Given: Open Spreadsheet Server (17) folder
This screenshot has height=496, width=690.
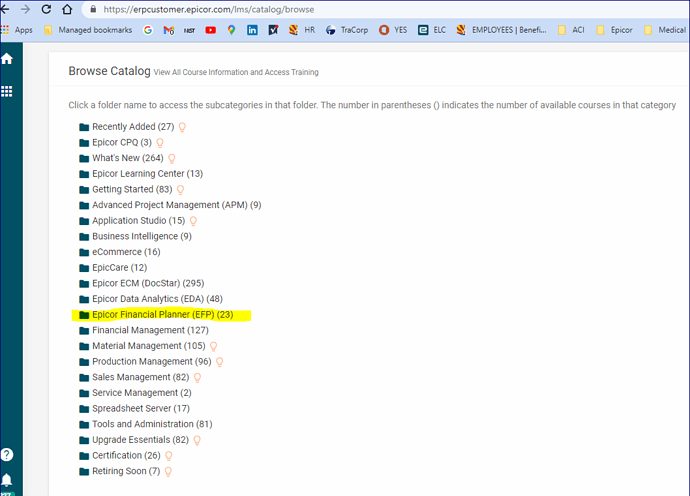Looking at the screenshot, I should tap(134, 408).
